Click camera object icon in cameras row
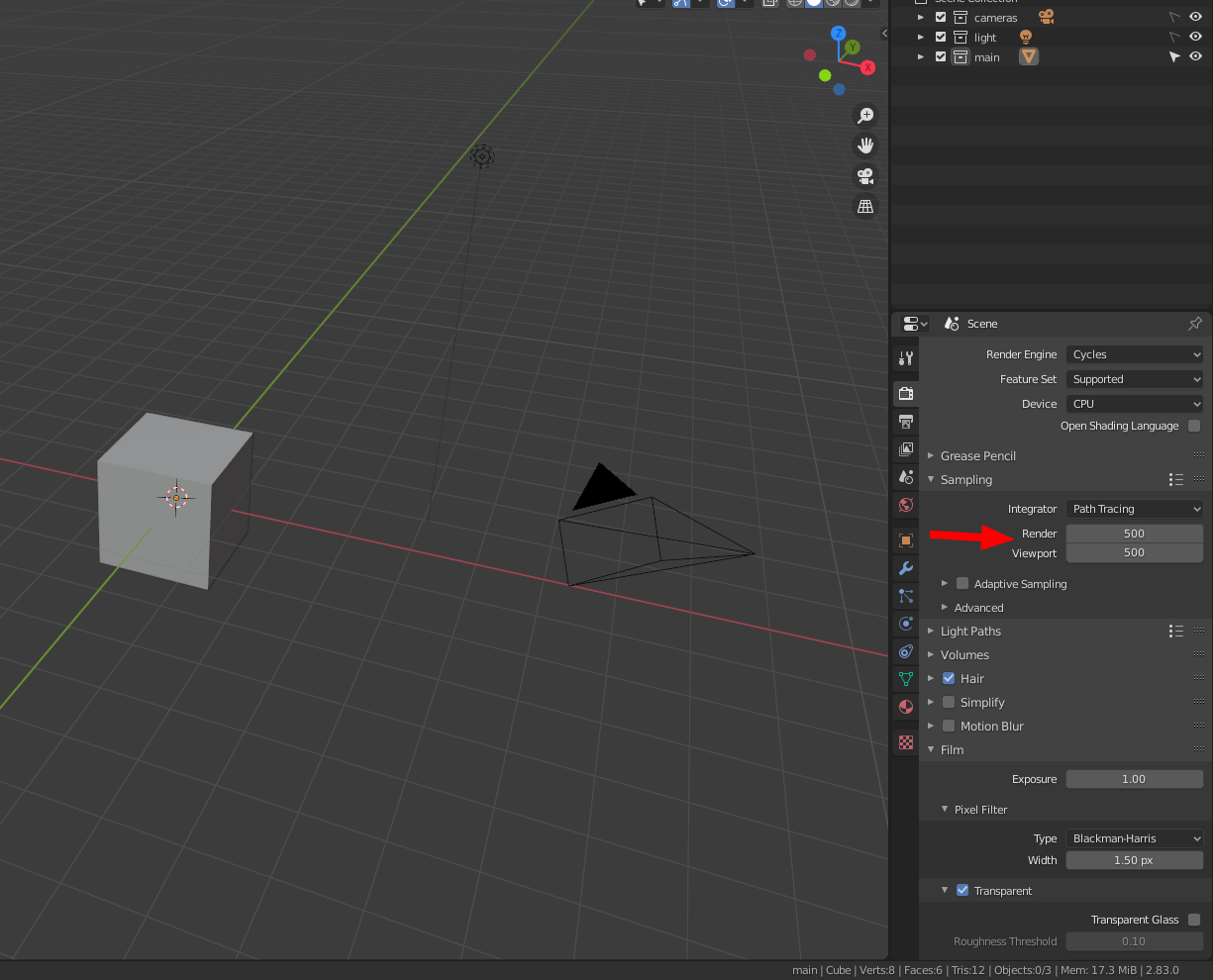The width and height of the screenshot is (1213, 980). (x=1047, y=17)
